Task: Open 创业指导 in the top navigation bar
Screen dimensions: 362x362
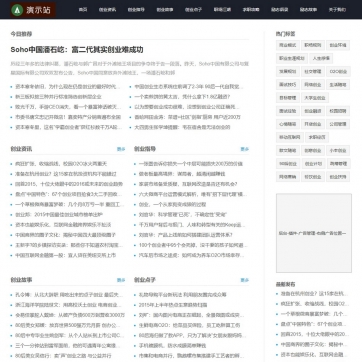Action: [x=136, y=10]
